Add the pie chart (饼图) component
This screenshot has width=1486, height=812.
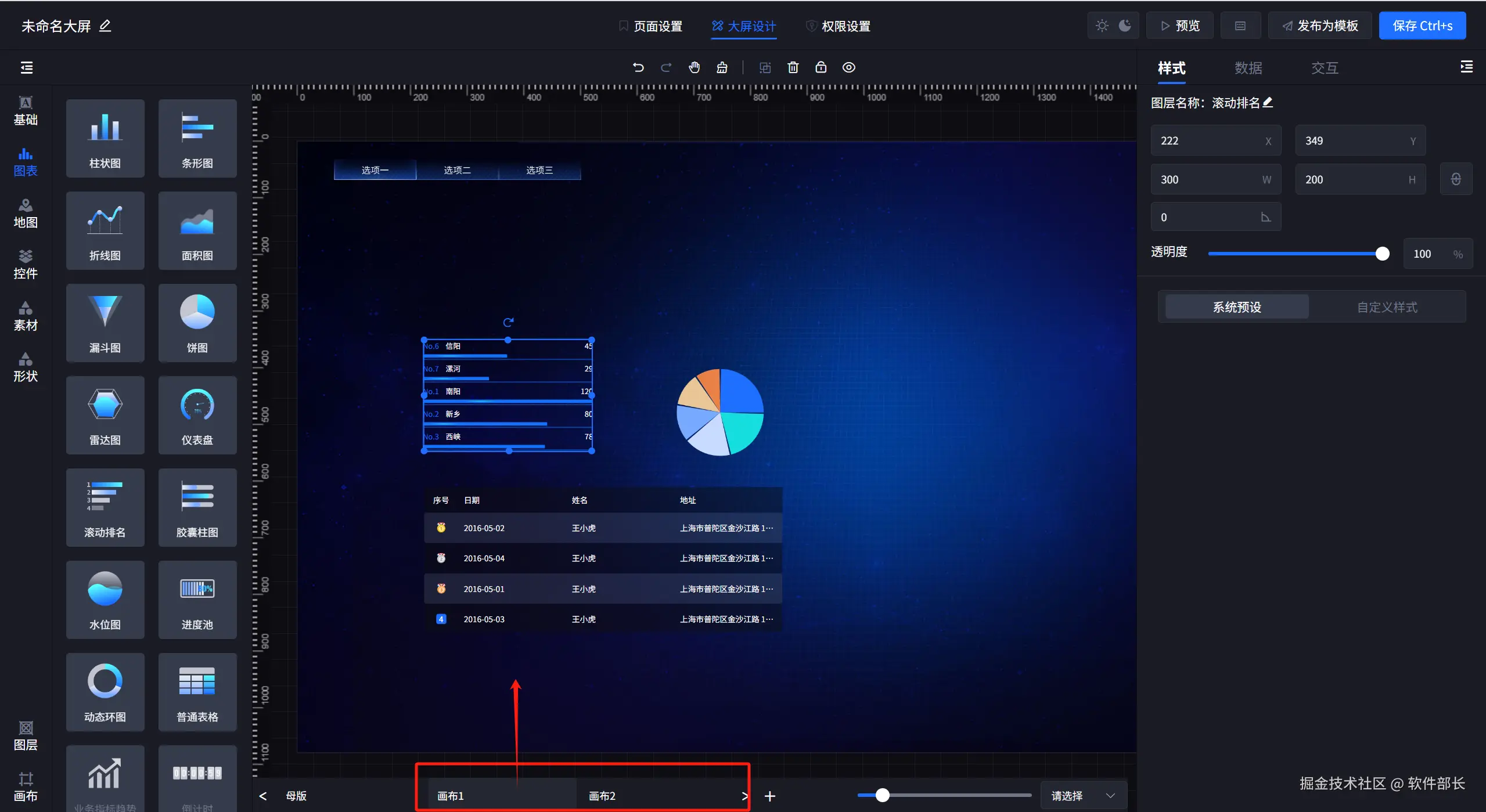197,323
